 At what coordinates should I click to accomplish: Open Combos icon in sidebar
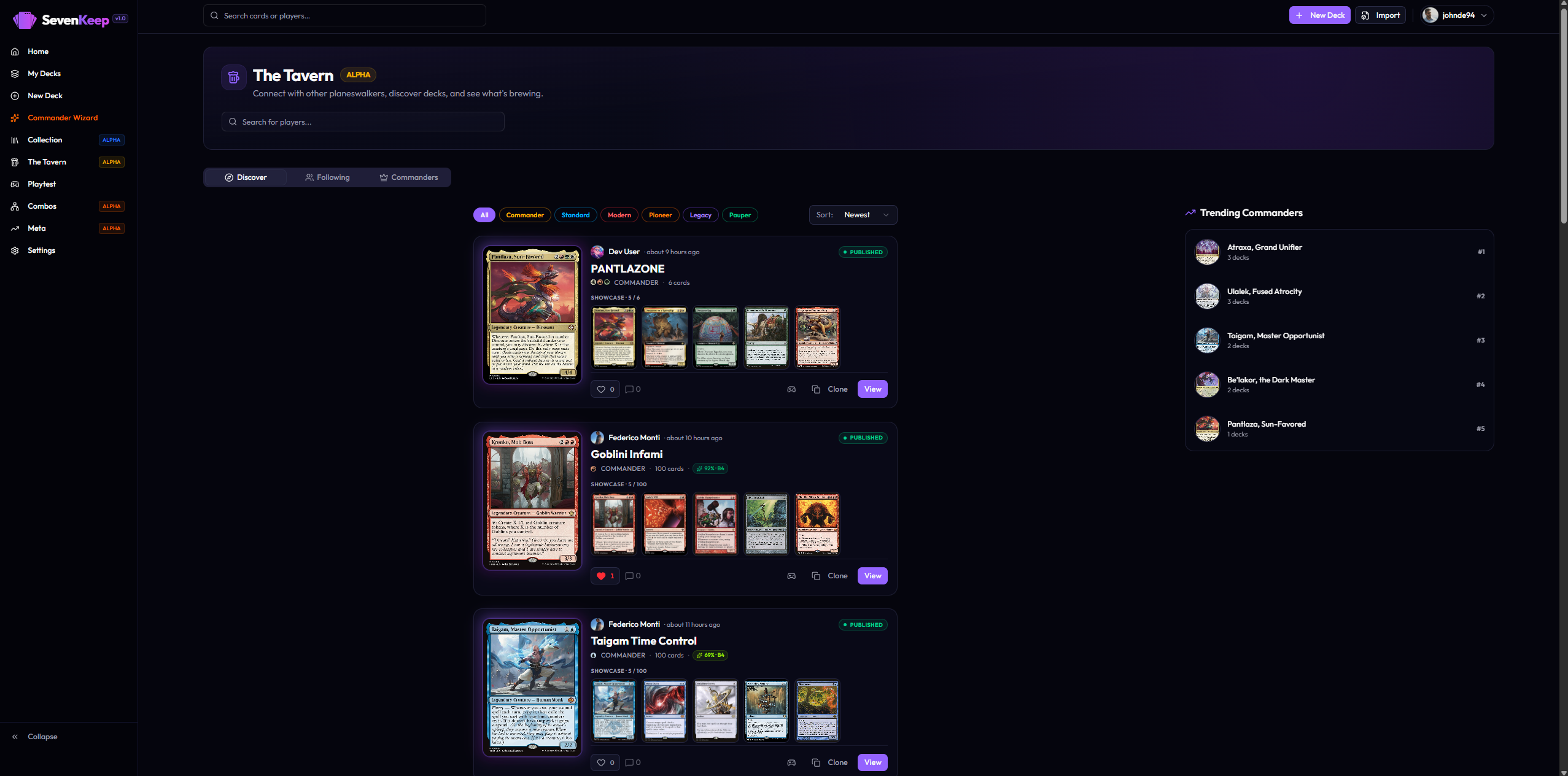pos(15,206)
